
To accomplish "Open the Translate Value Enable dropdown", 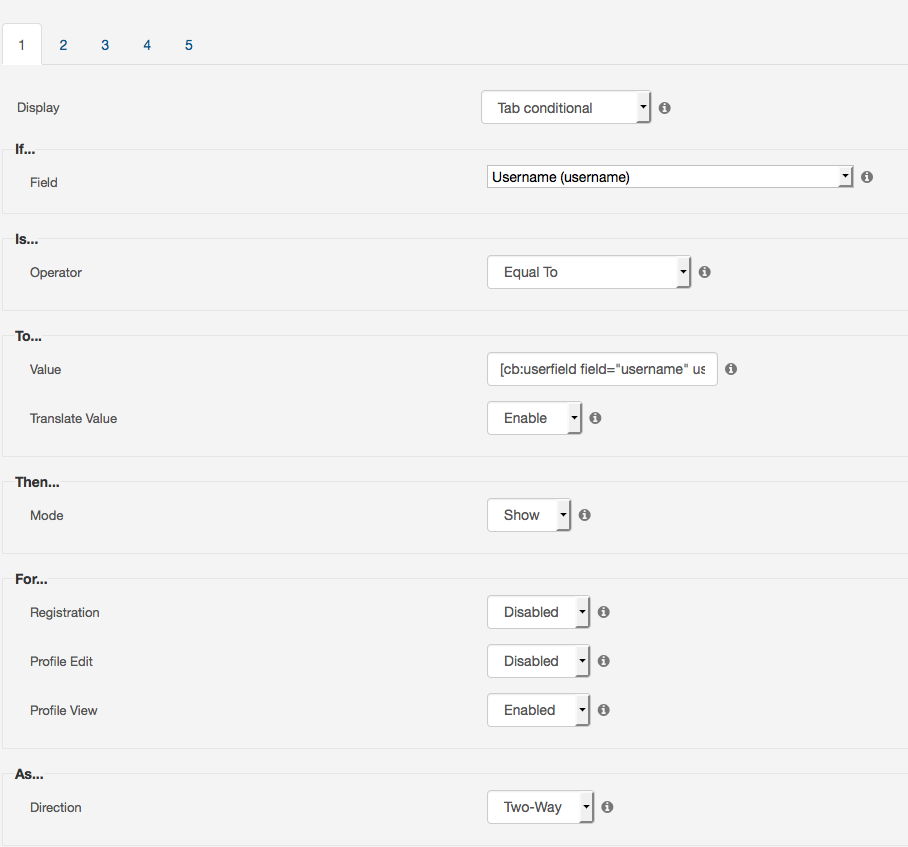I will [534, 418].
